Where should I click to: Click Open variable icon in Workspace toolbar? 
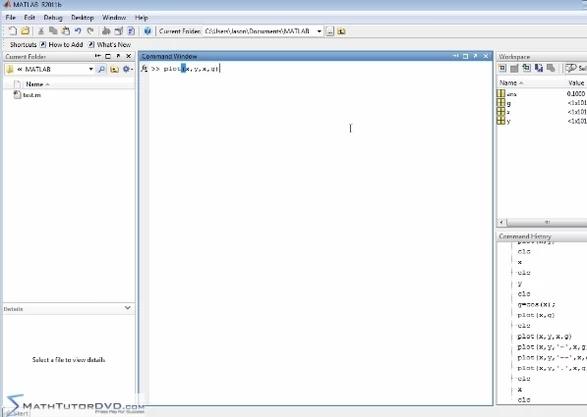[x=514, y=68]
